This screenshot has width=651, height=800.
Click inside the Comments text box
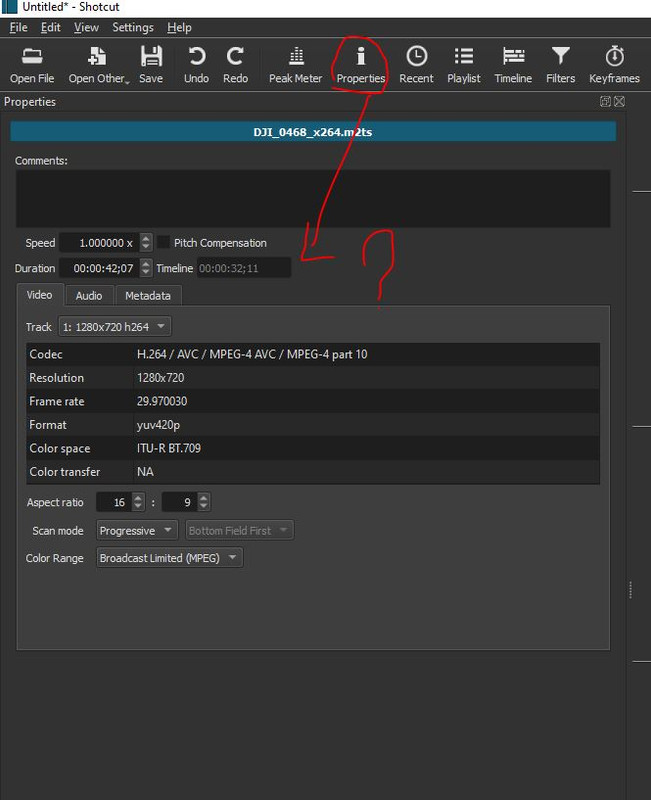point(313,198)
